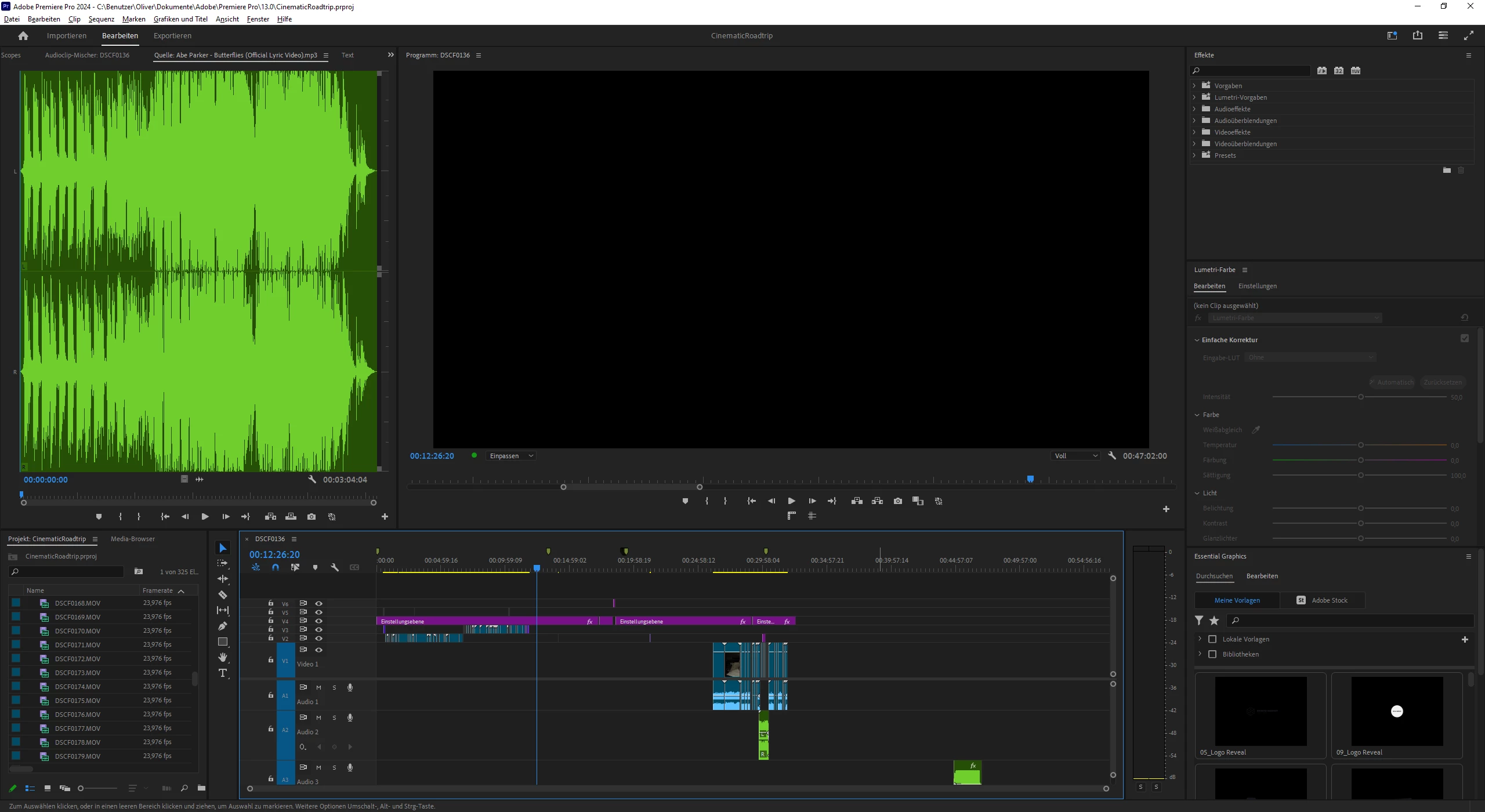Open the Adobe Stock templates tab
Image resolution: width=1485 pixels, height=812 pixels.
(1323, 600)
